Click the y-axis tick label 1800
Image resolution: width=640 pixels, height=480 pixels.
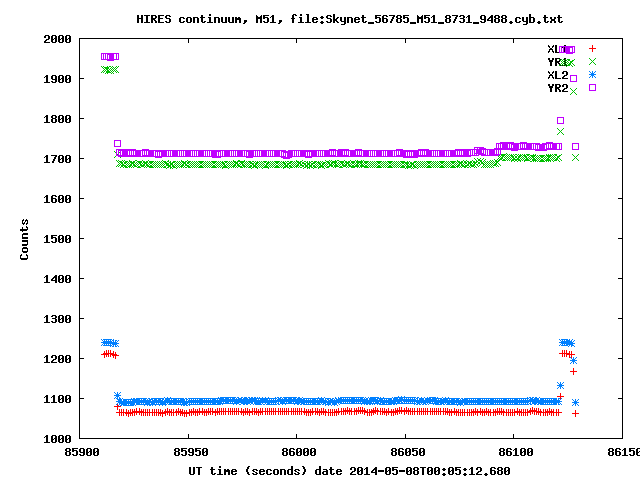57,119
